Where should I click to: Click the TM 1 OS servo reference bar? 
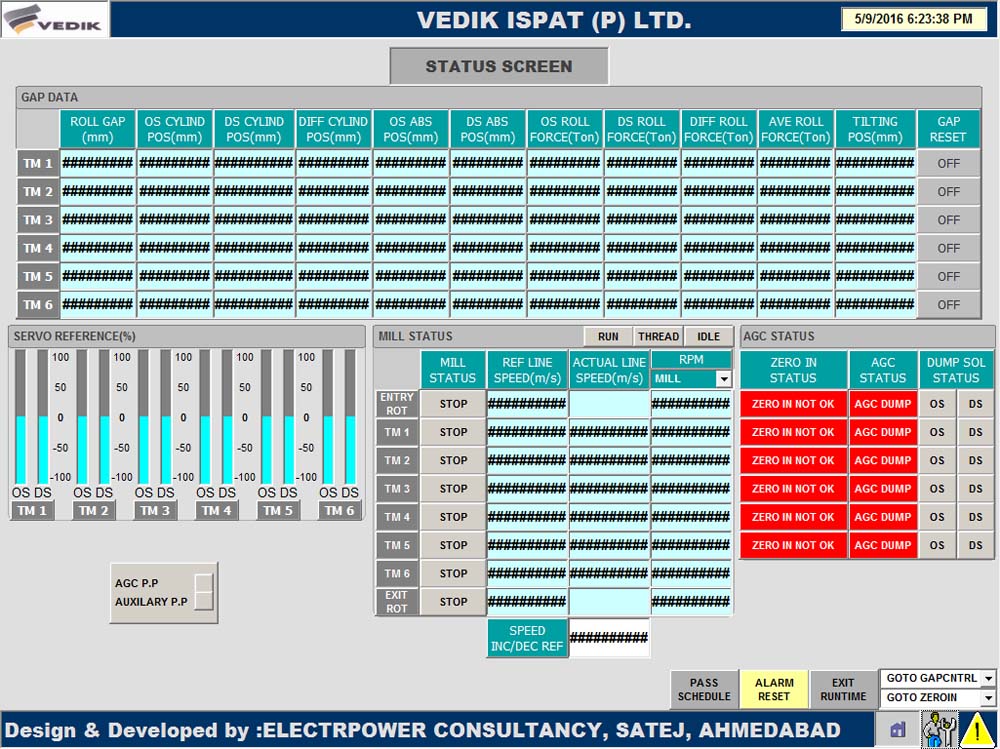[x=20, y=417]
